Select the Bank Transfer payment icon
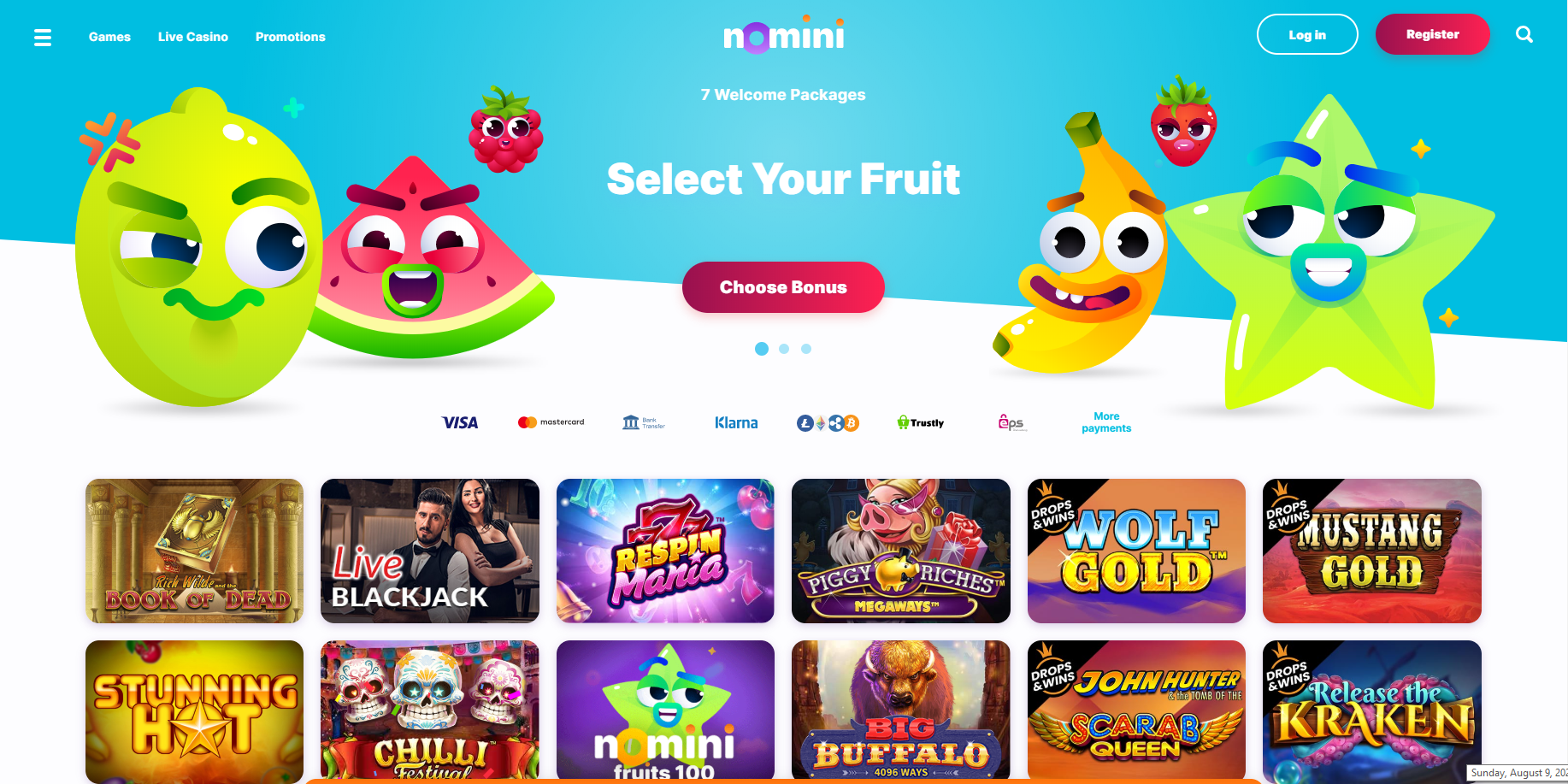1568x784 pixels. pos(644,422)
